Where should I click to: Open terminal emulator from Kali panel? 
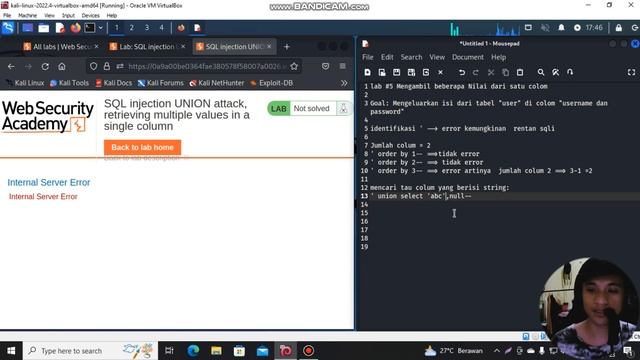click(90, 28)
